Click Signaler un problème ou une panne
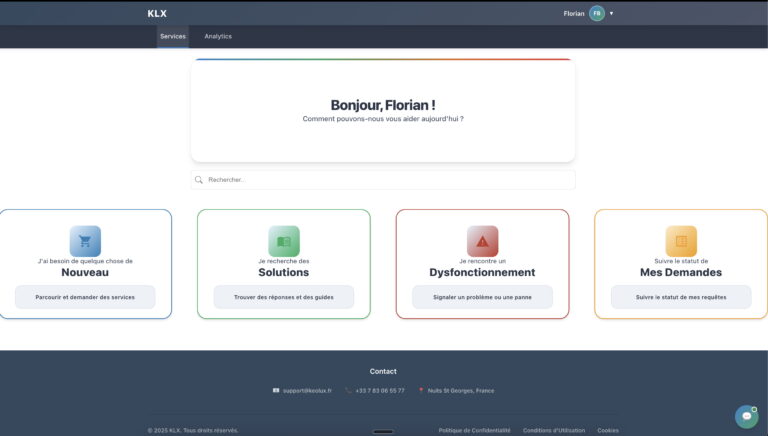The width and height of the screenshot is (768, 436). click(482, 297)
